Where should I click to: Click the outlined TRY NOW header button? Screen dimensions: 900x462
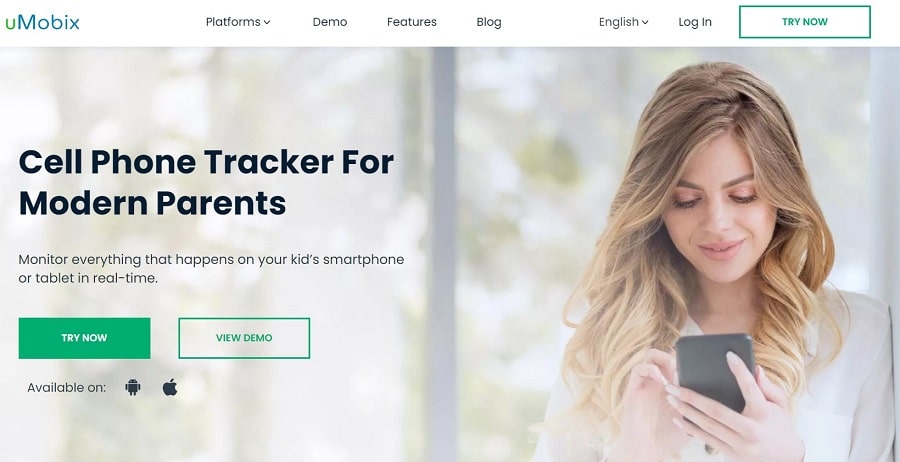pyautogui.click(x=805, y=22)
